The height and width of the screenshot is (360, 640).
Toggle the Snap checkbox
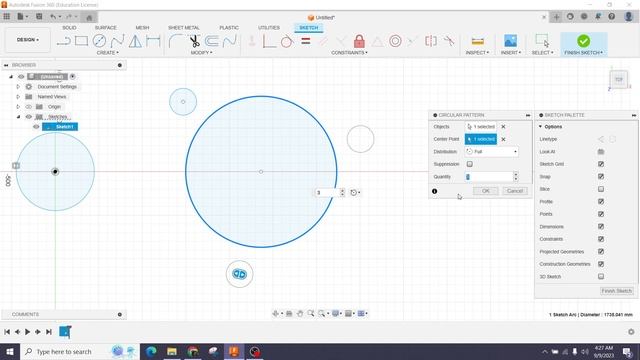(601, 177)
